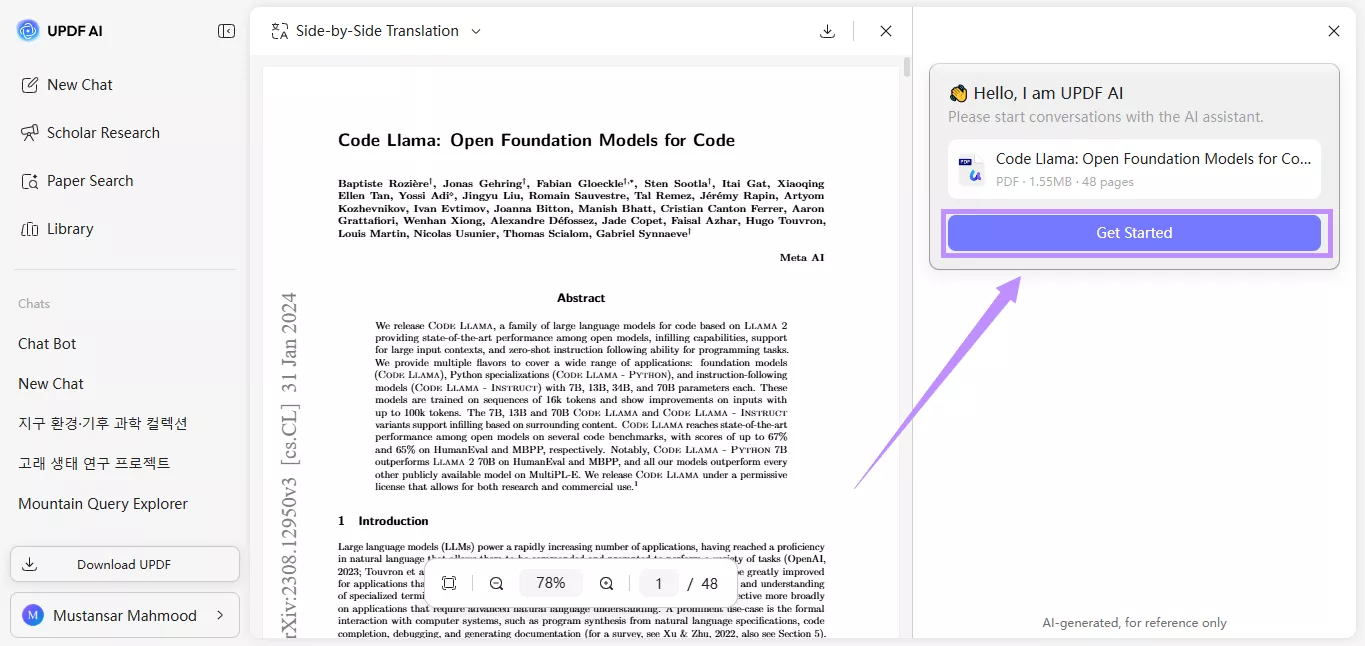The height and width of the screenshot is (646, 1365).
Task: Click the Download UPDF arrow icon
Action: tap(30, 564)
